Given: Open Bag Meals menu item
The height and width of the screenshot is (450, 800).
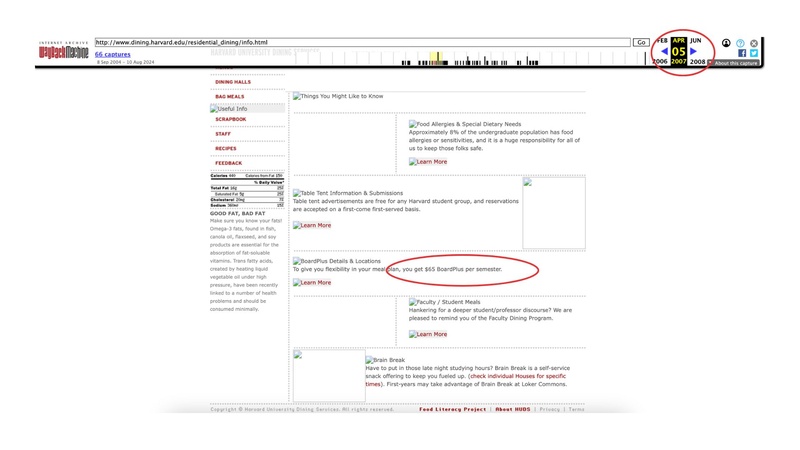Looking at the screenshot, I should pyautogui.click(x=230, y=96).
